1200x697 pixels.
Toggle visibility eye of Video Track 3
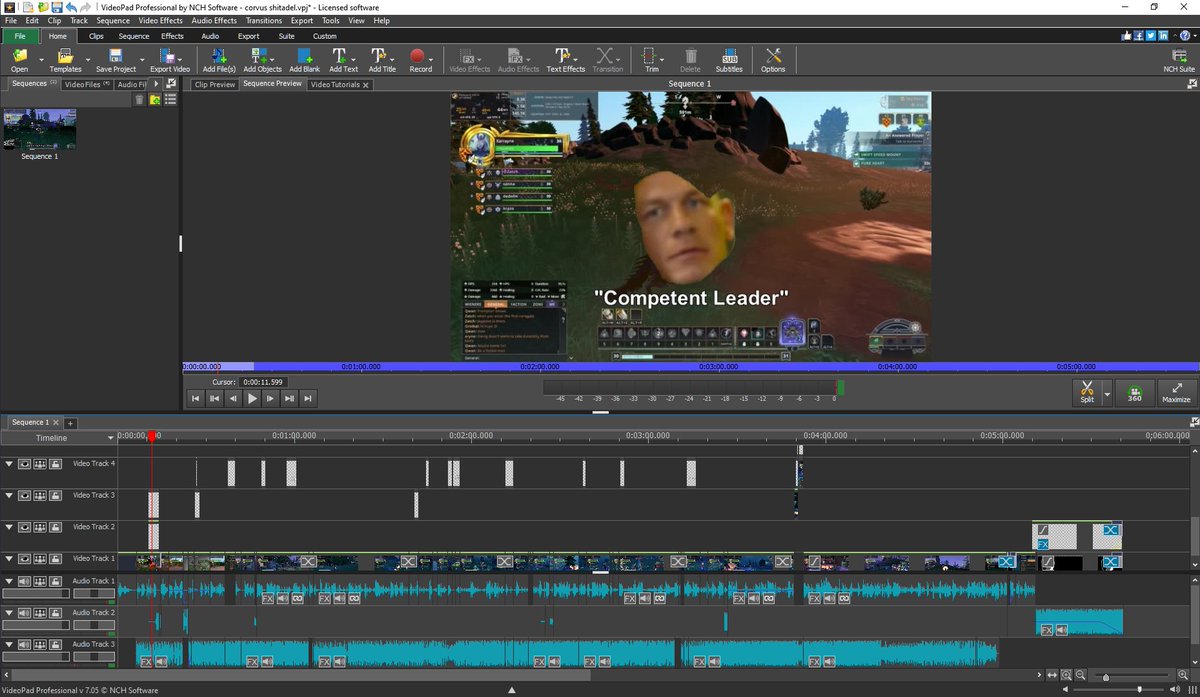point(25,496)
